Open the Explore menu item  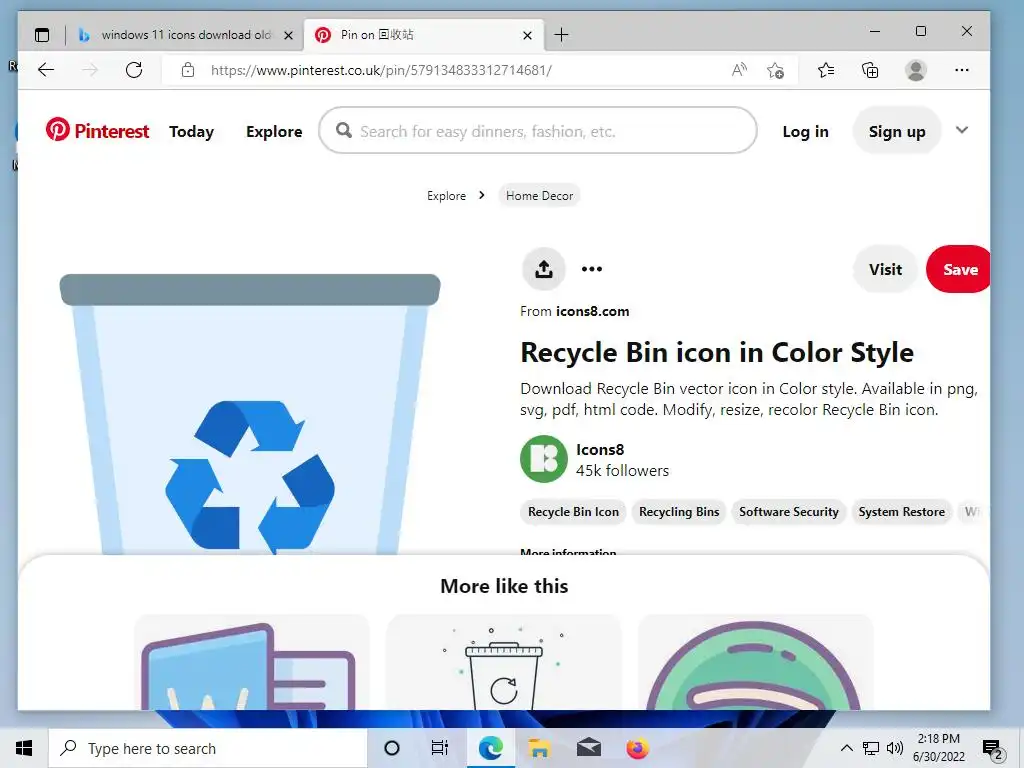[274, 131]
